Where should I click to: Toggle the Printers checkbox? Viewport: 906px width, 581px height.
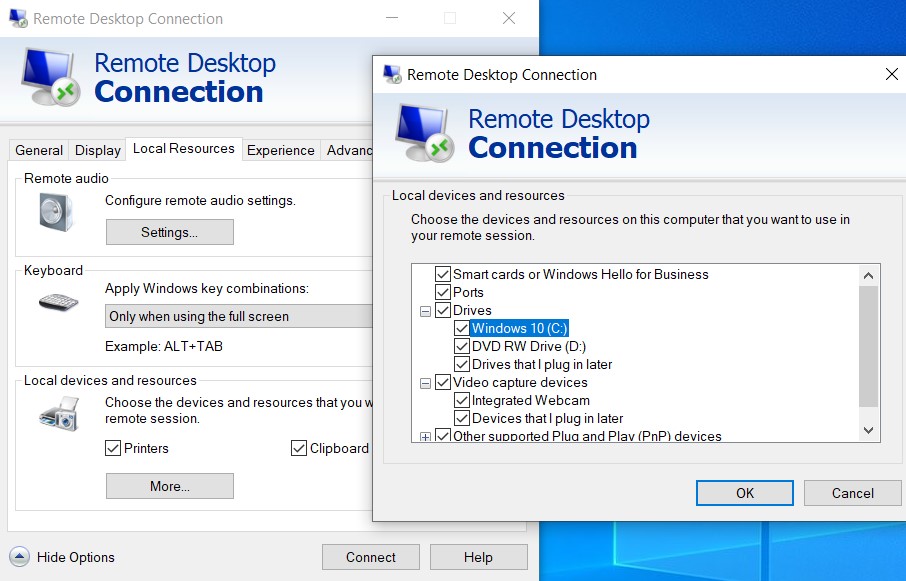pyautogui.click(x=113, y=448)
